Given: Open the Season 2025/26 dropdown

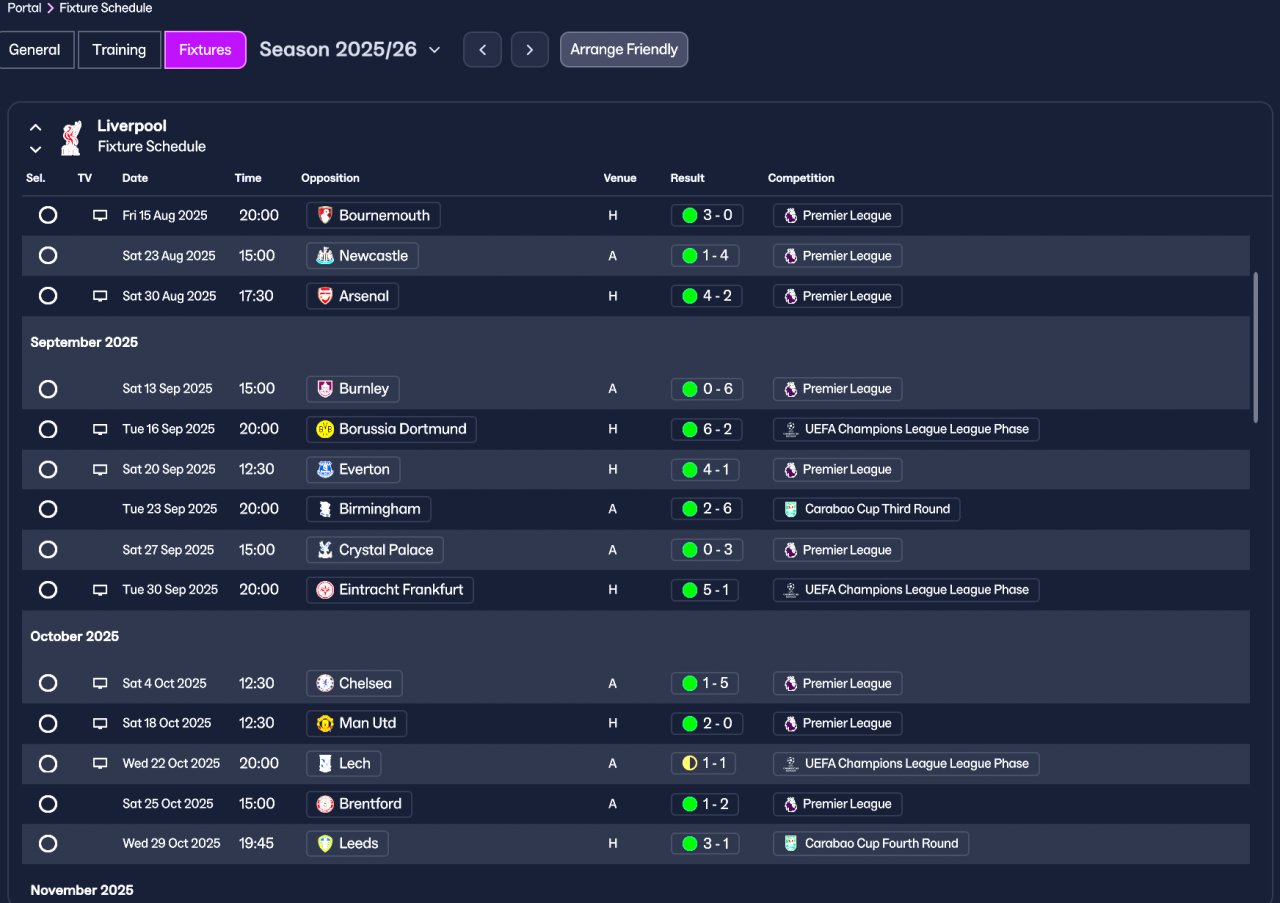Looking at the screenshot, I should (x=350, y=50).
